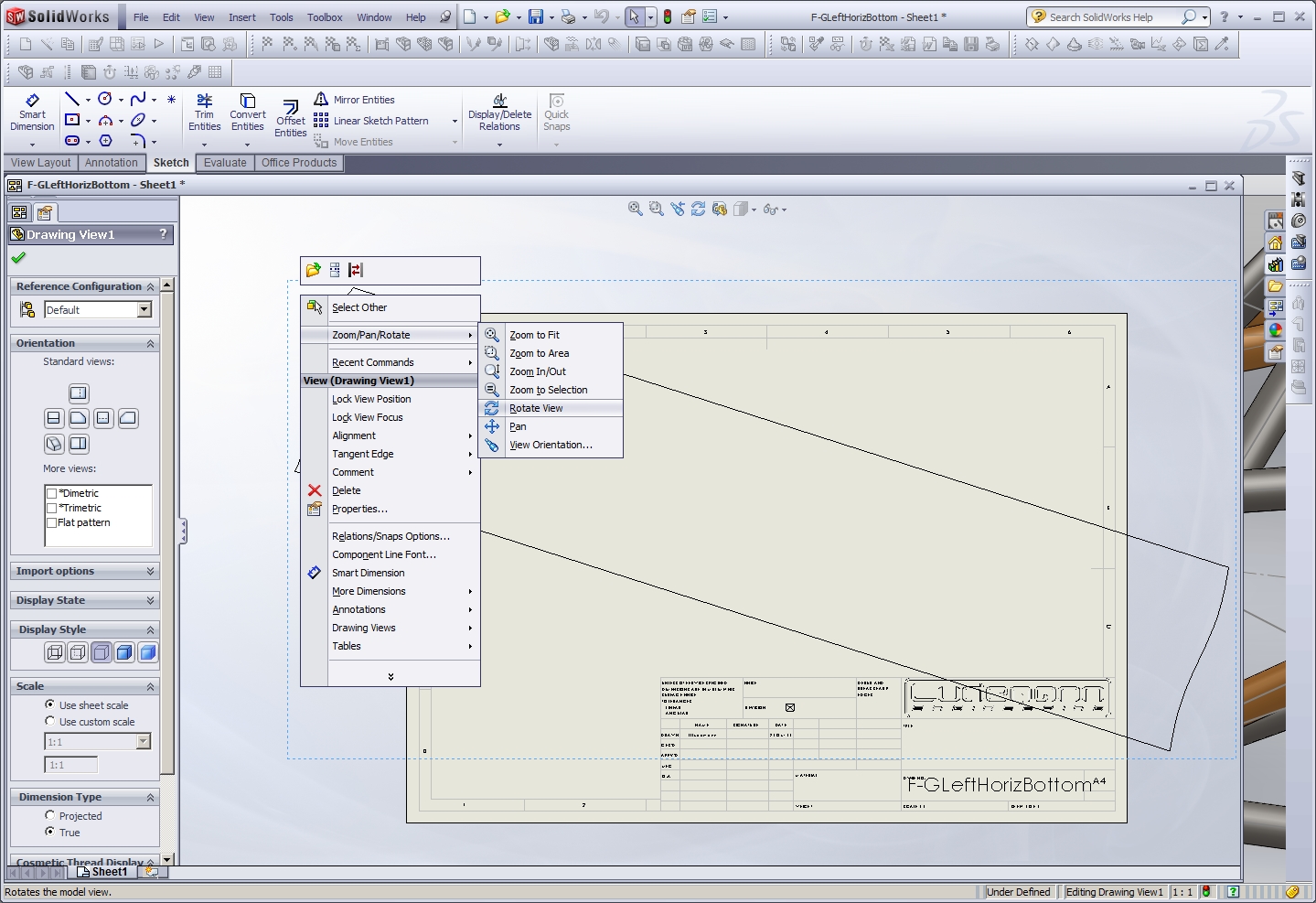Click Delete in the context menu
Viewport: 1316px width, 903px height.
tap(347, 490)
